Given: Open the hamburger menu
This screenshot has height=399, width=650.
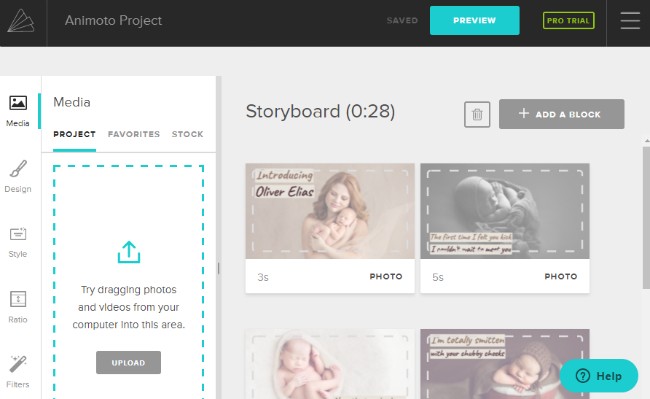Looking at the screenshot, I should (x=630, y=20).
